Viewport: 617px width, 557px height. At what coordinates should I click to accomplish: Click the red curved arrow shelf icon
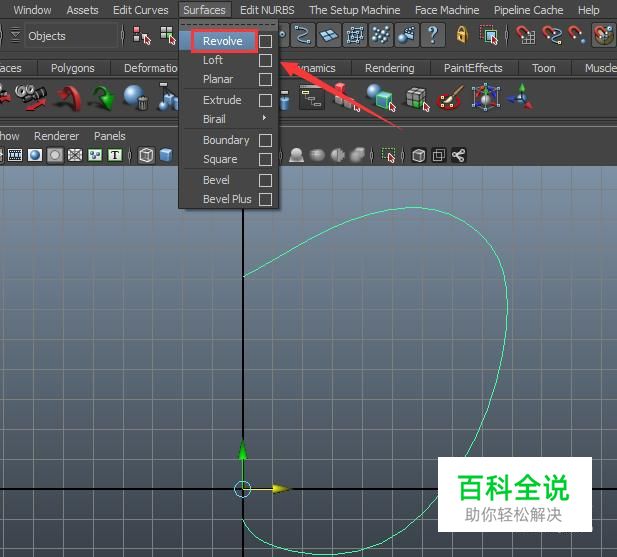pos(68,98)
